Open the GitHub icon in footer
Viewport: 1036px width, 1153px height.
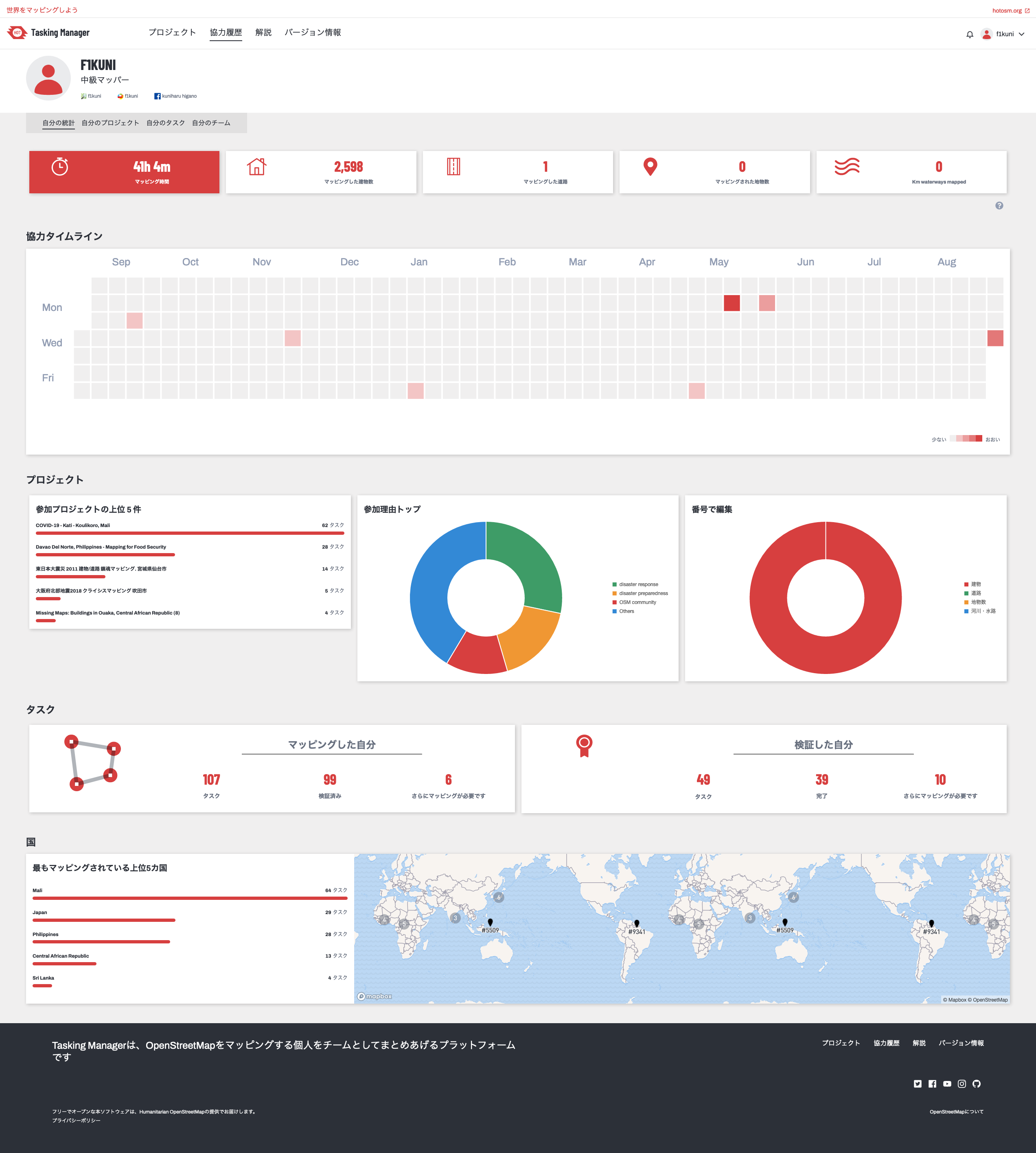tap(977, 1083)
